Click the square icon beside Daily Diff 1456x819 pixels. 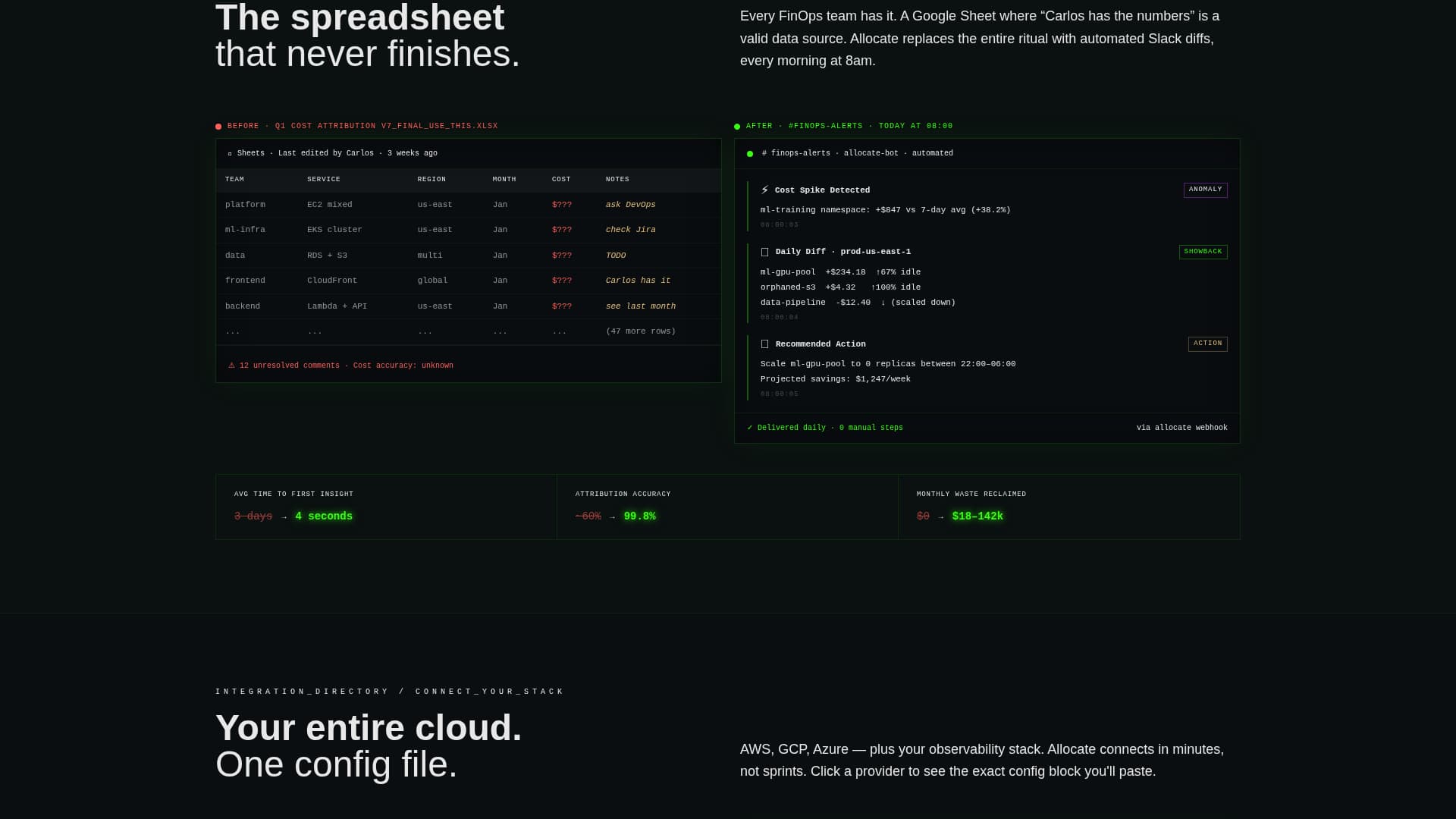764,252
